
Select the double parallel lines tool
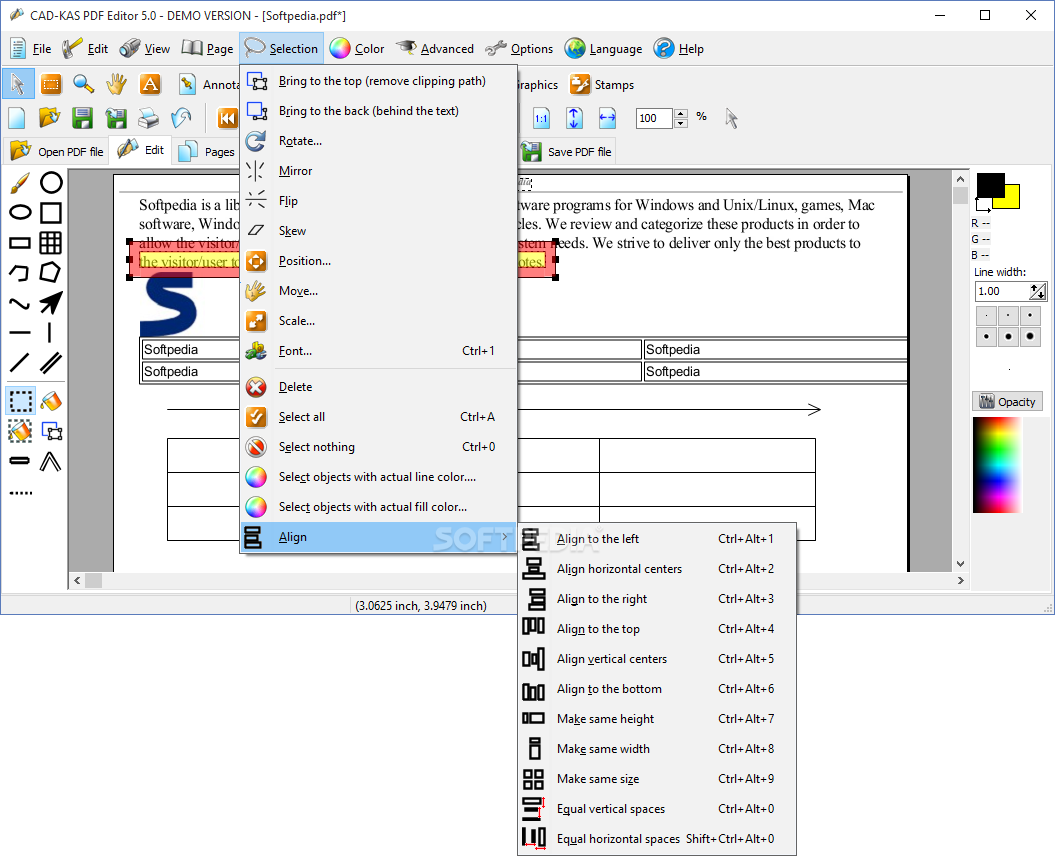[51, 363]
